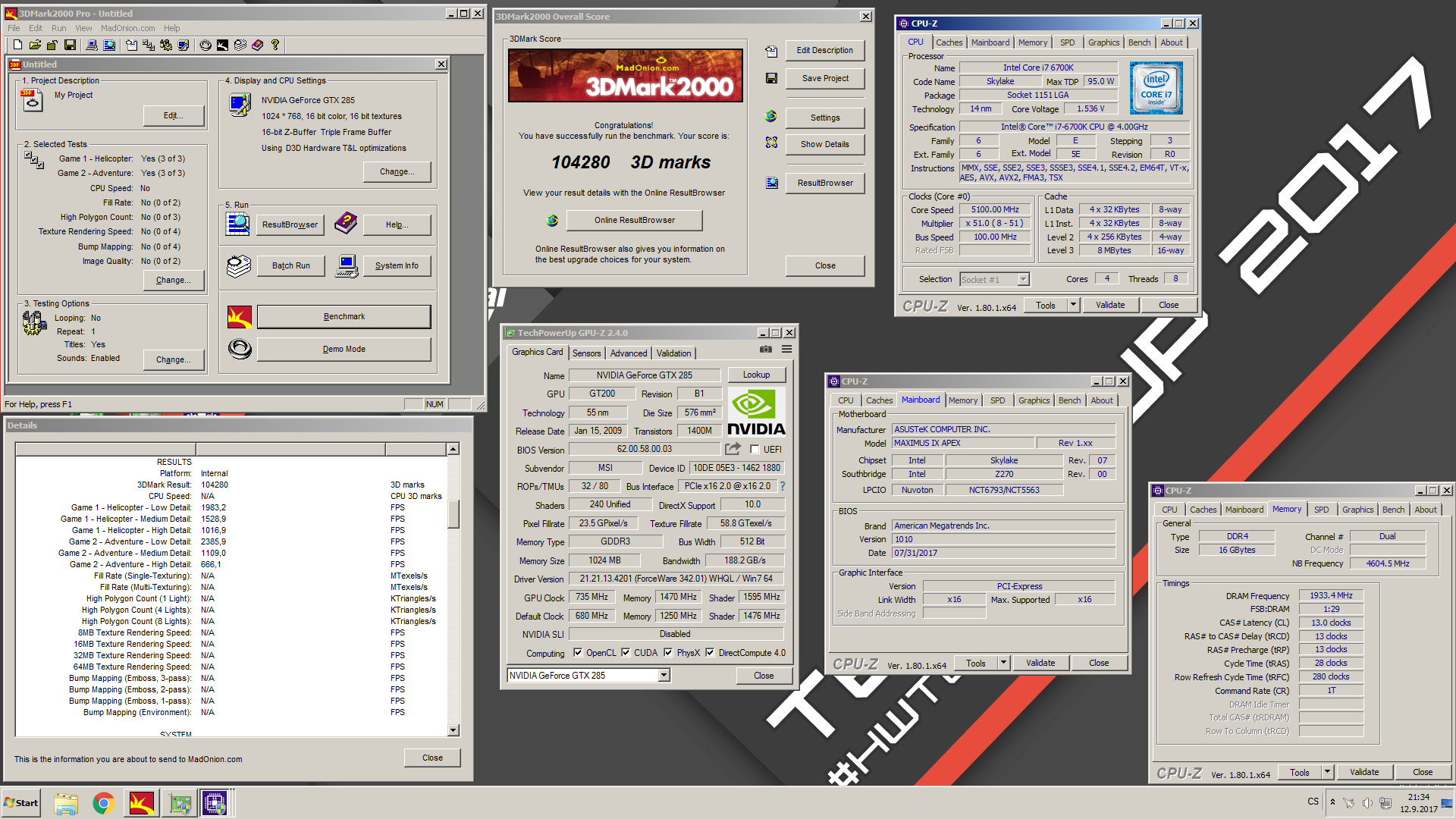Expand Tools arrow in CPU-Z CPU window
Screen dimensions: 1456x819
[x=1072, y=305]
